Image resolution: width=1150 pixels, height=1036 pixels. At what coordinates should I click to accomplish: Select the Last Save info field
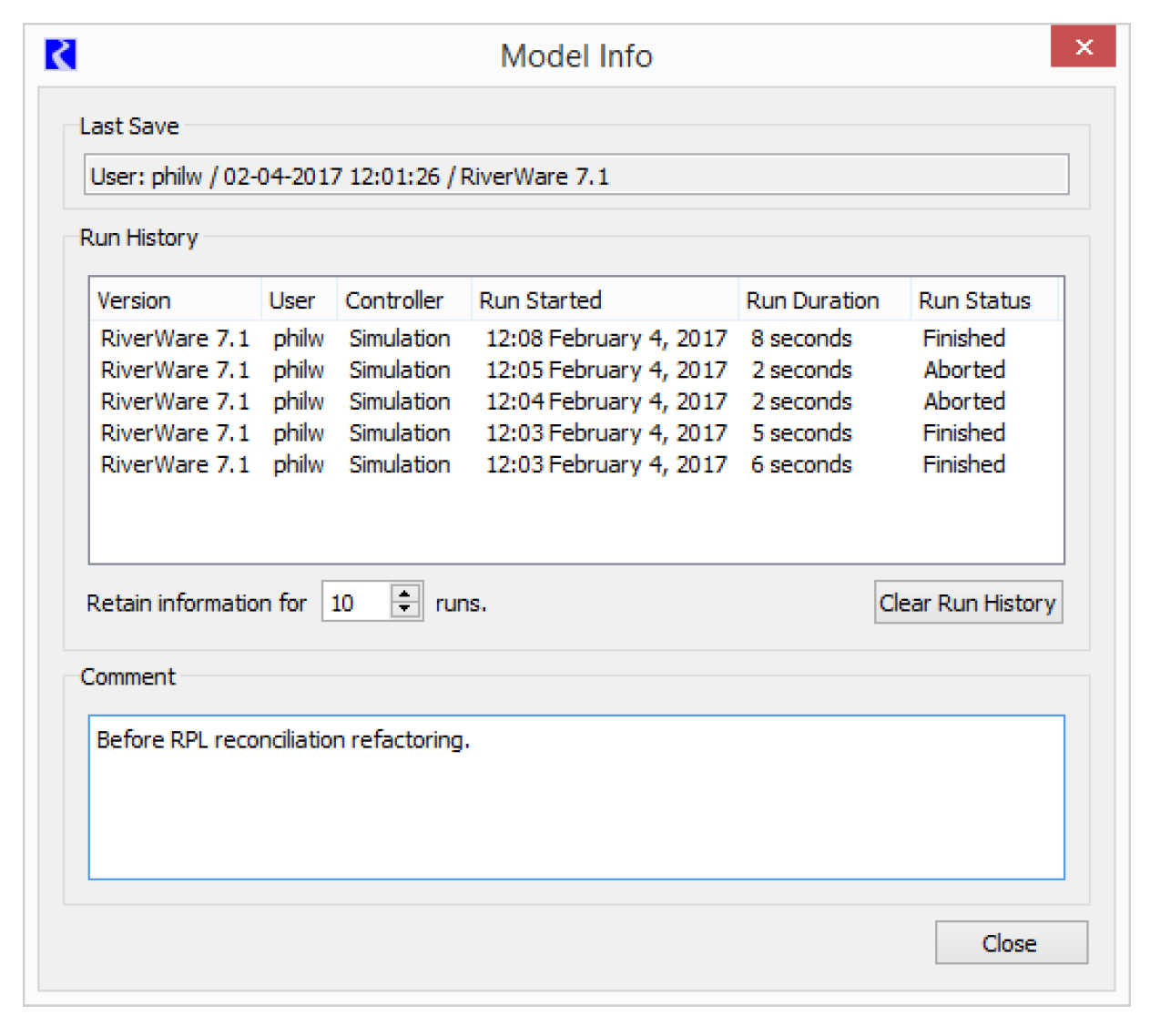(576, 175)
